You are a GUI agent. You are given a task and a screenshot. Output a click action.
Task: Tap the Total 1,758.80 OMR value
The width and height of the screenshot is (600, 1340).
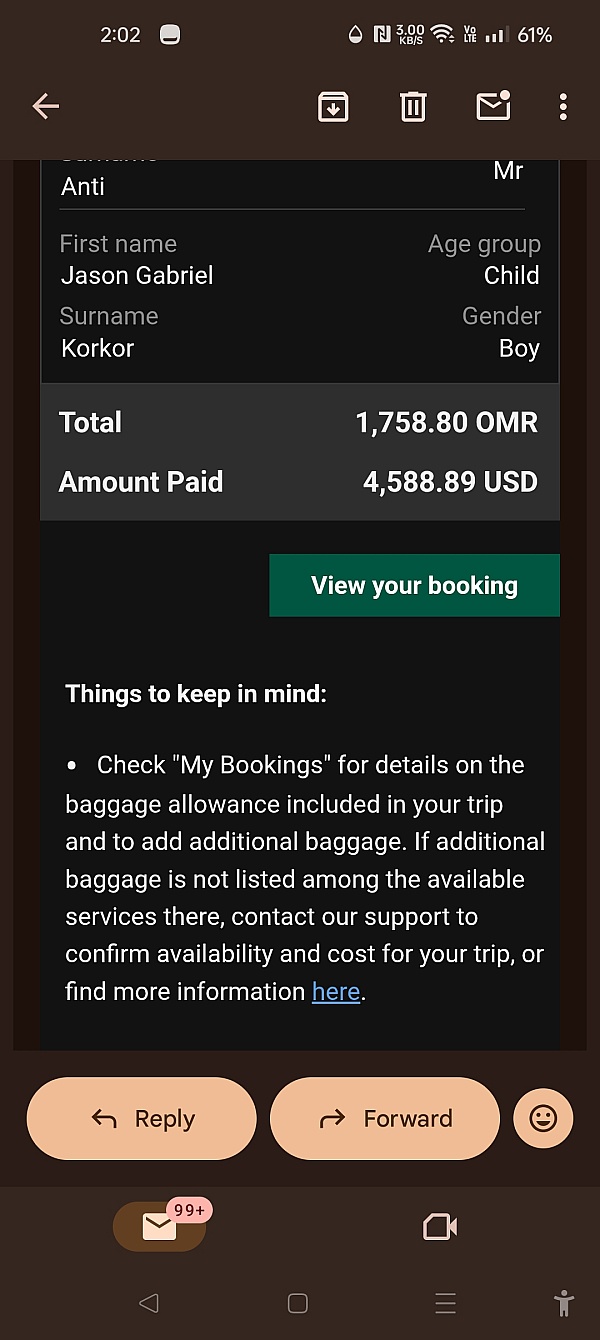446,423
